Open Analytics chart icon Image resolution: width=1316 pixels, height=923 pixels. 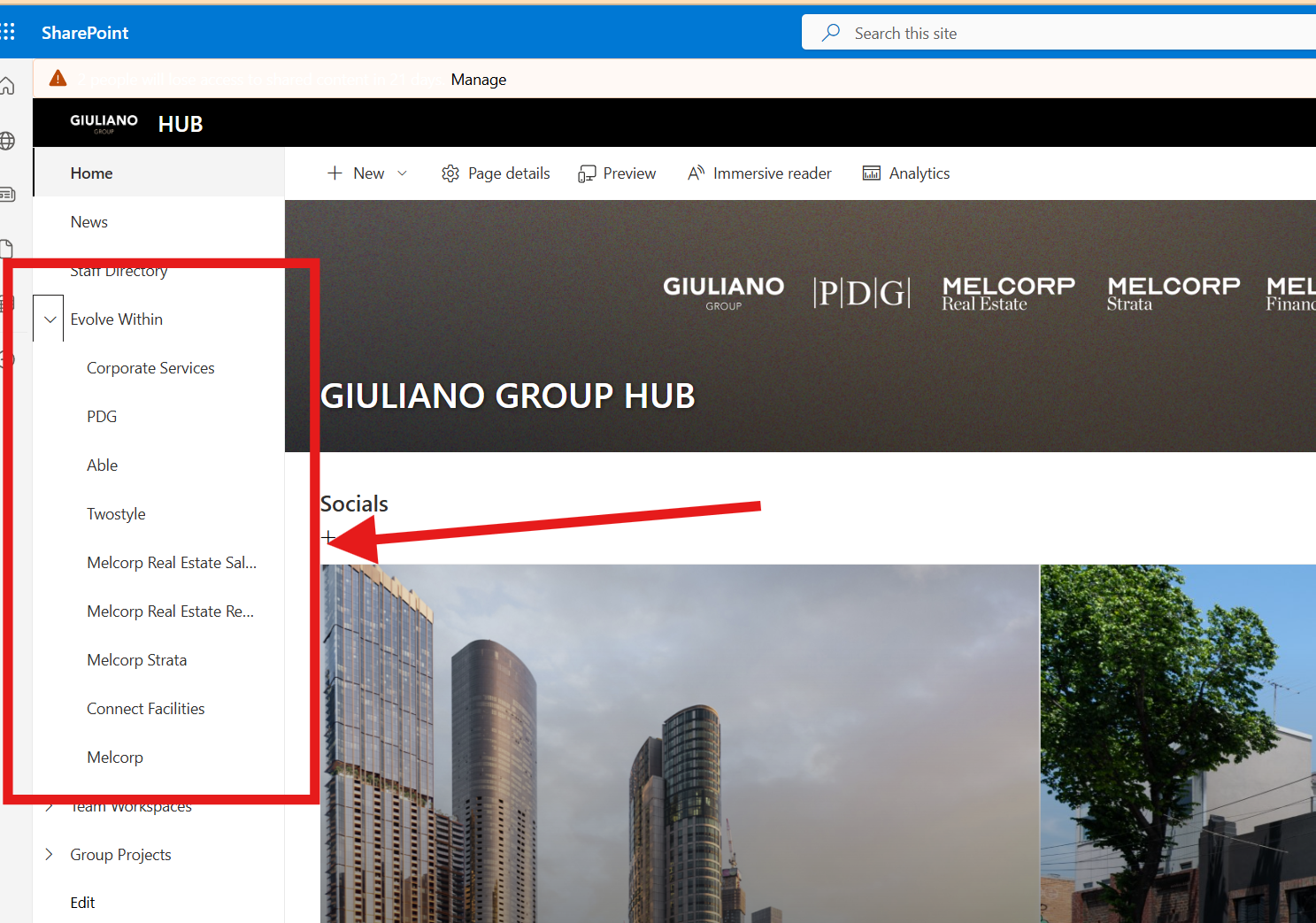click(872, 173)
